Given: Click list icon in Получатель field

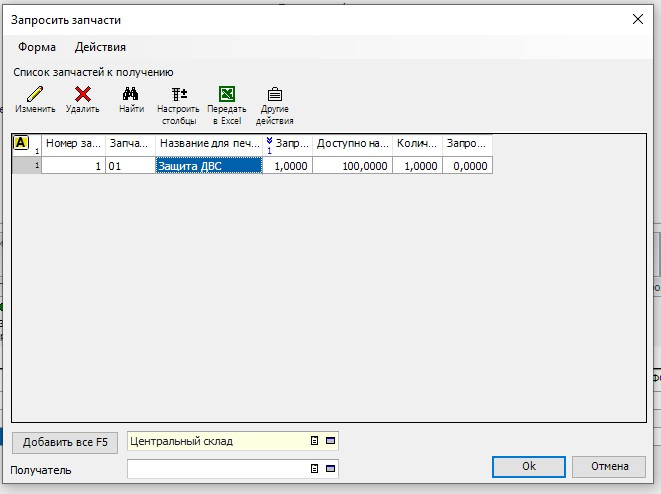Looking at the screenshot, I should 314,468.
